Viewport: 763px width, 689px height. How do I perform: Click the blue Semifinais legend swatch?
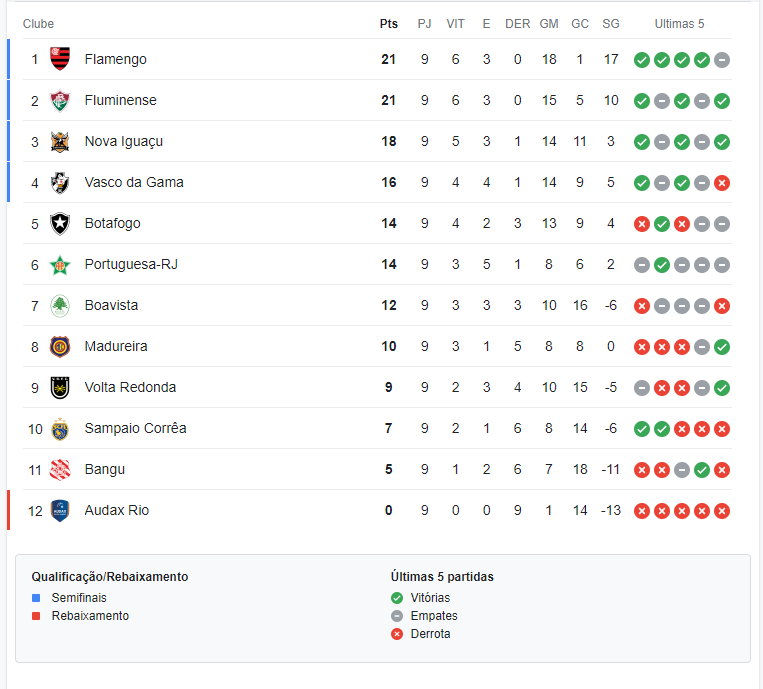coord(36,598)
